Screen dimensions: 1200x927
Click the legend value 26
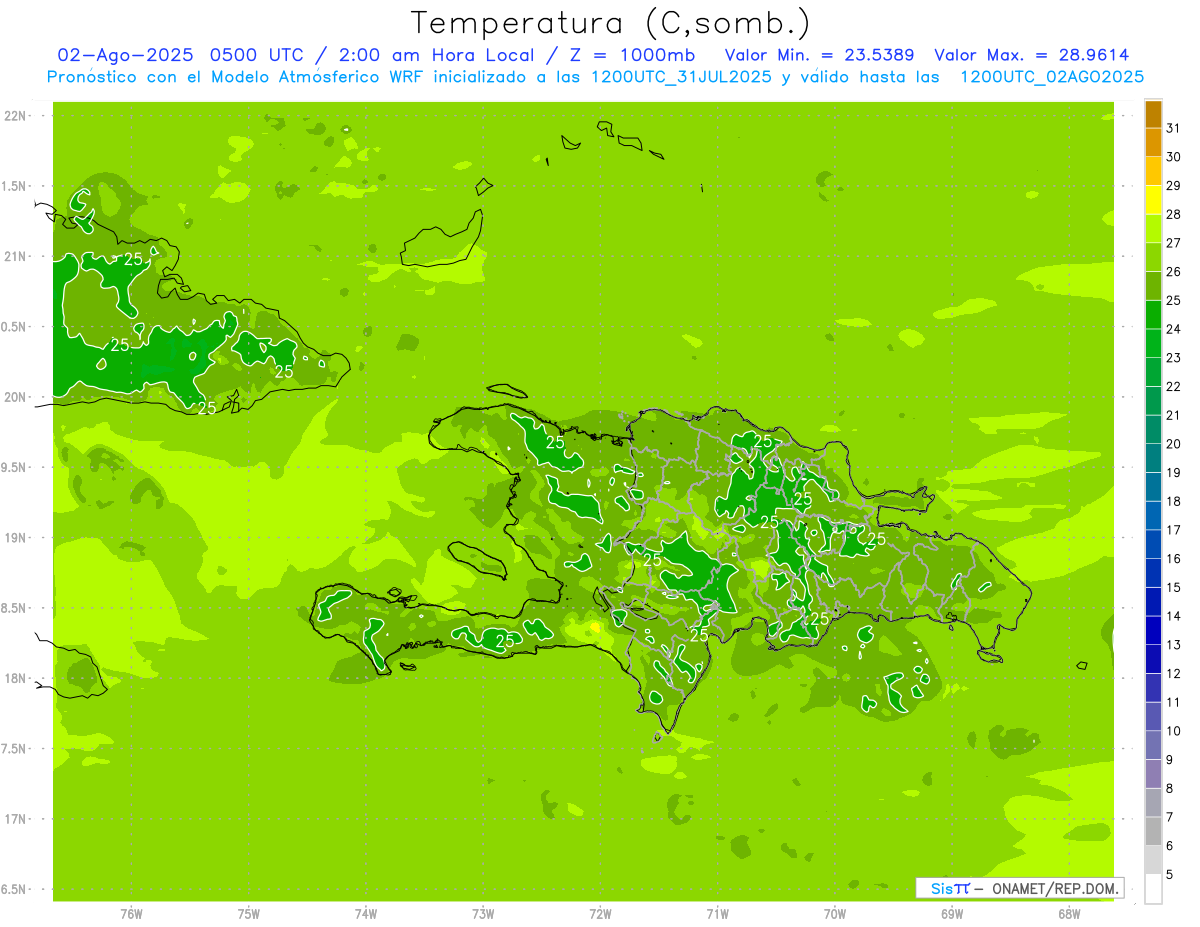(x=1174, y=271)
